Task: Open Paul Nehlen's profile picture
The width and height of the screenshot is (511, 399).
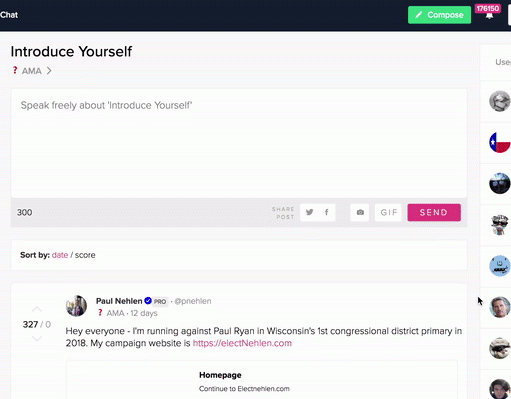Action: point(76,306)
